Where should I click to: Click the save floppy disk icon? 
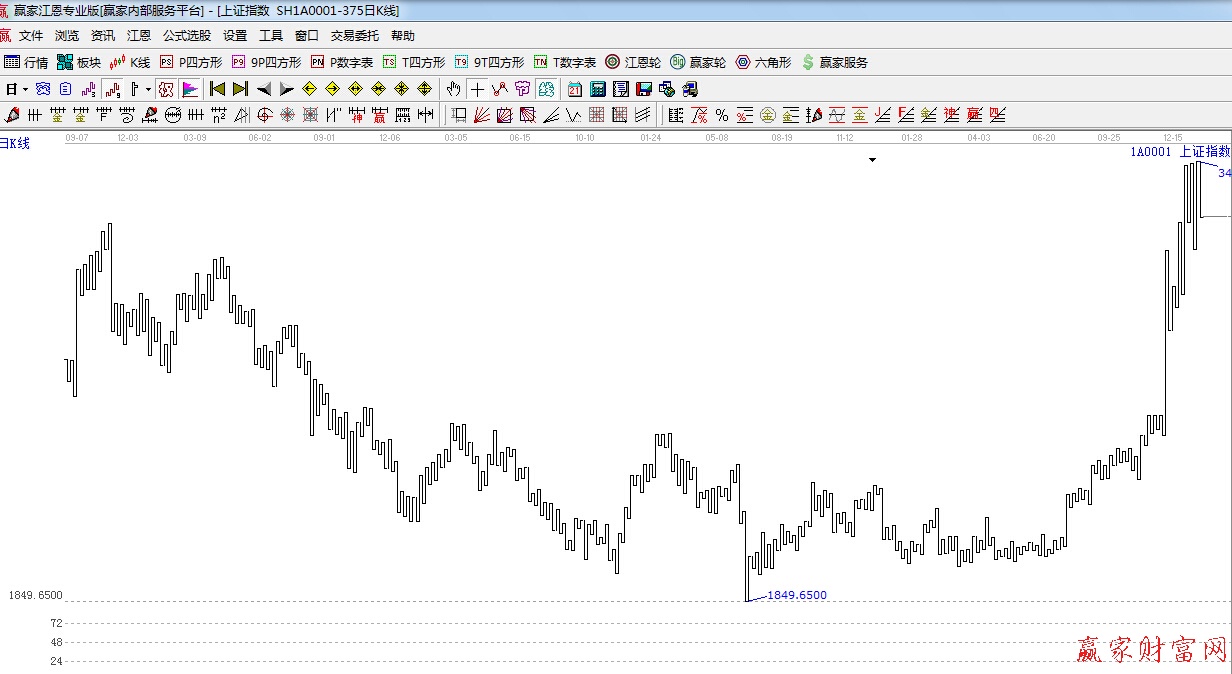click(x=643, y=89)
